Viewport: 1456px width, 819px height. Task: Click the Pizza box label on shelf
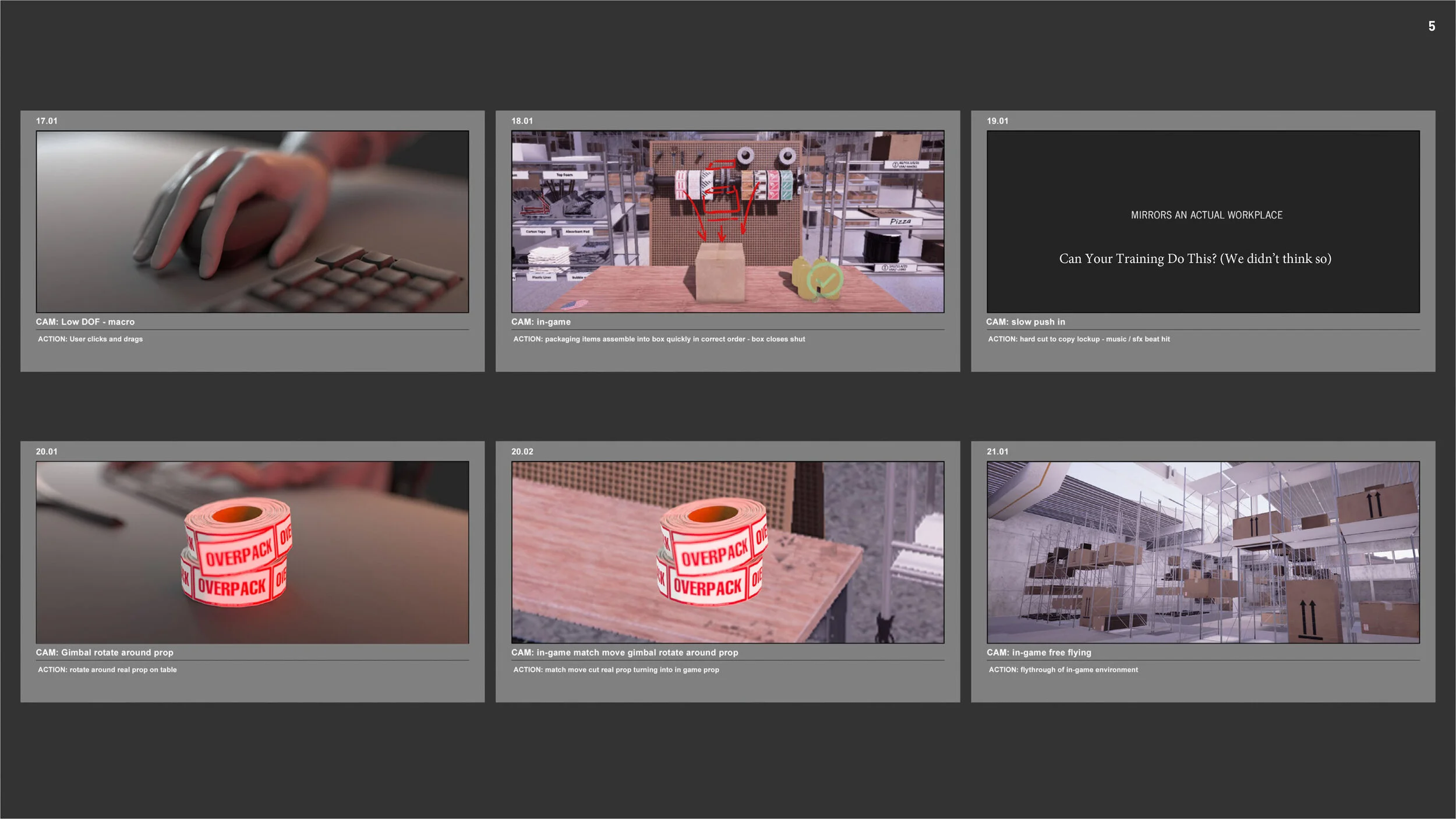click(900, 221)
